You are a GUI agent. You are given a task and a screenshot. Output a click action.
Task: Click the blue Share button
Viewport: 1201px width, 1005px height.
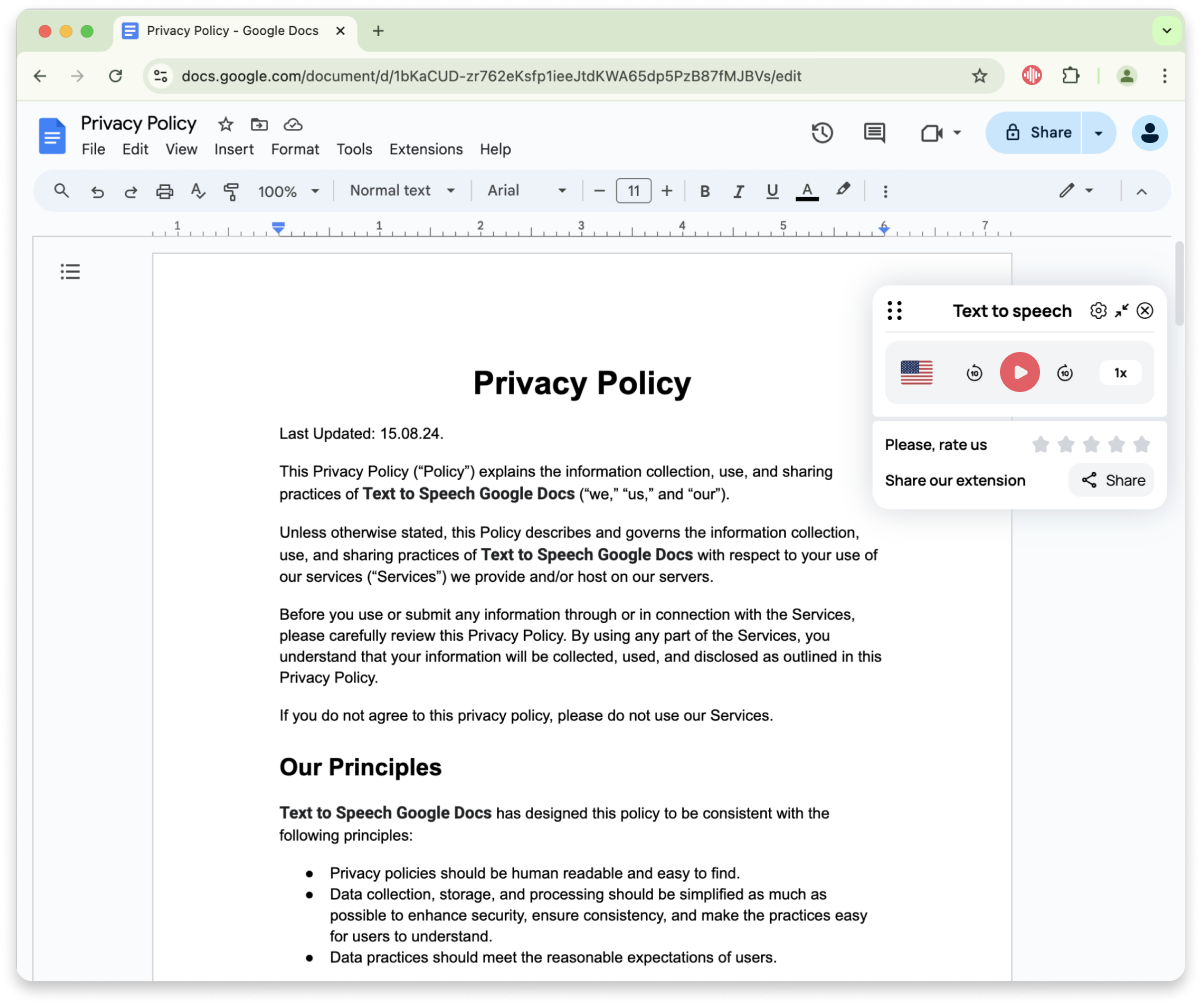(1035, 133)
